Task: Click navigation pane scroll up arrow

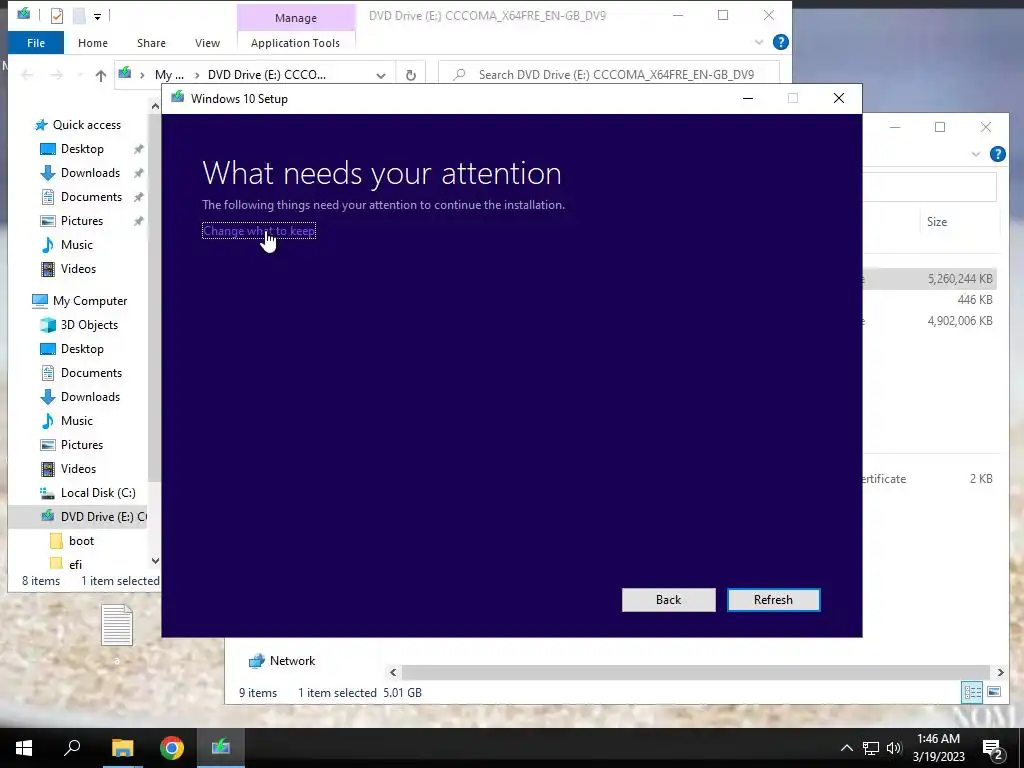Action: pos(155,106)
